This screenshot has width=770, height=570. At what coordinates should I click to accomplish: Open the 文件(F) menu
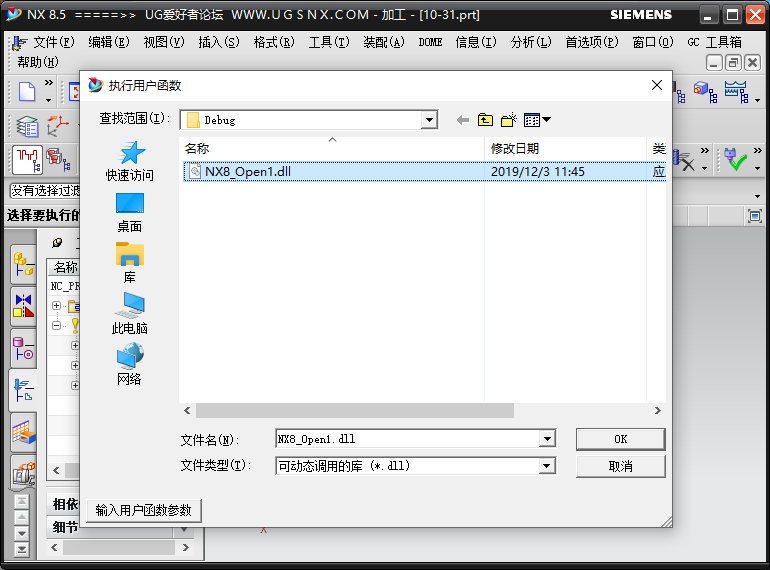pyautogui.click(x=53, y=42)
